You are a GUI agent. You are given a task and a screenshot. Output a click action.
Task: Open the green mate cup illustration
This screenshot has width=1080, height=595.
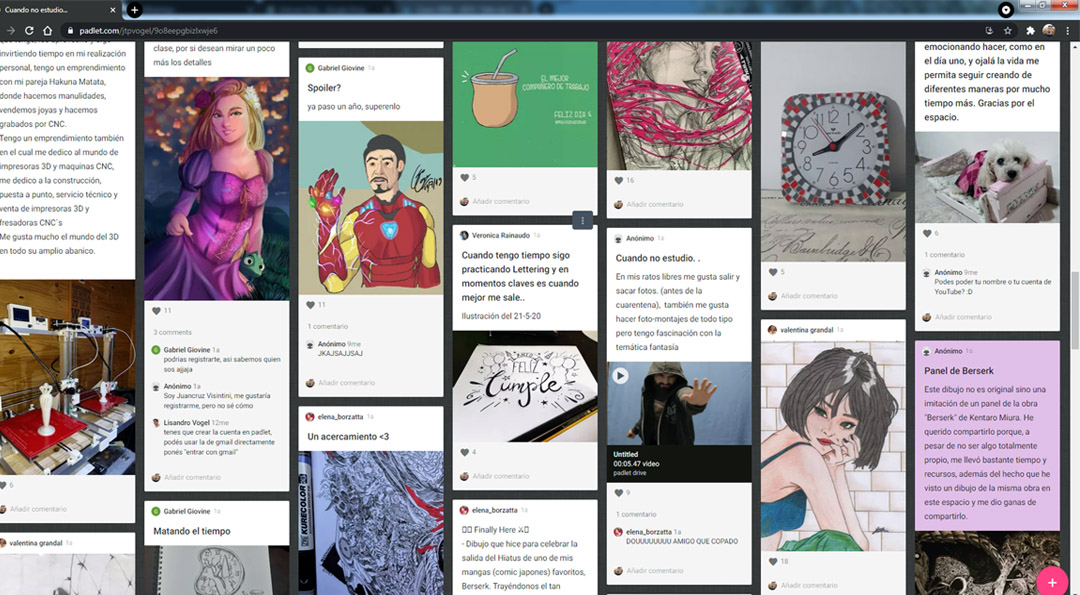(525, 104)
